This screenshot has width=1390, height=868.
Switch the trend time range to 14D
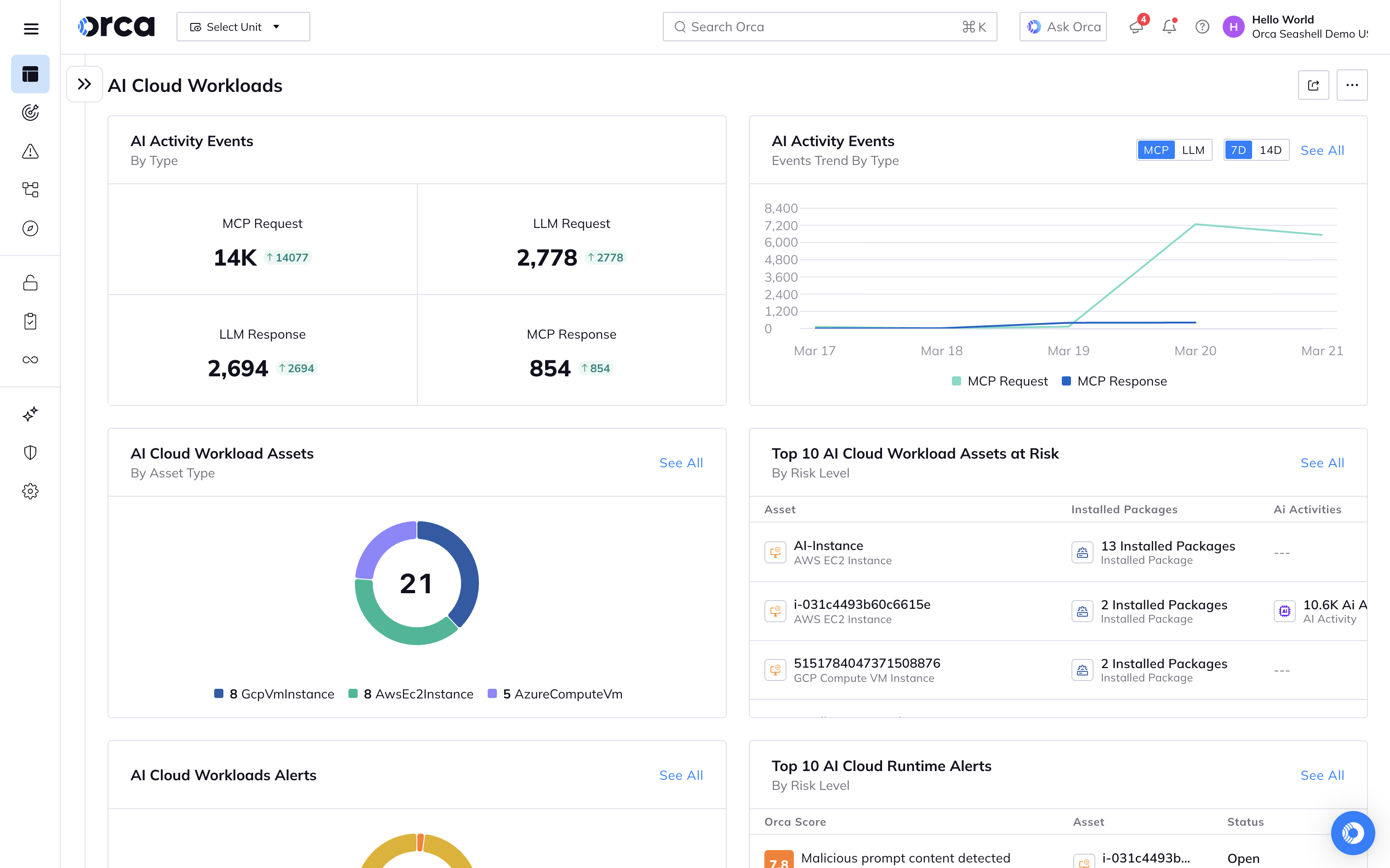1271,150
